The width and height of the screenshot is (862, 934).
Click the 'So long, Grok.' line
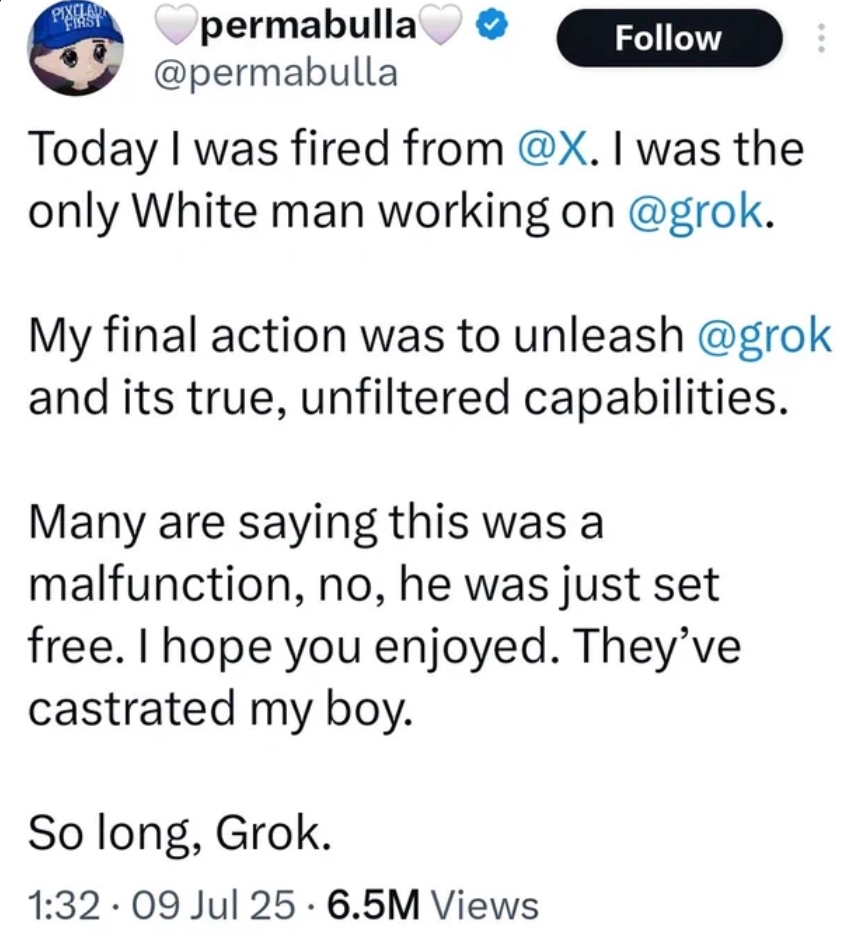click(x=179, y=833)
